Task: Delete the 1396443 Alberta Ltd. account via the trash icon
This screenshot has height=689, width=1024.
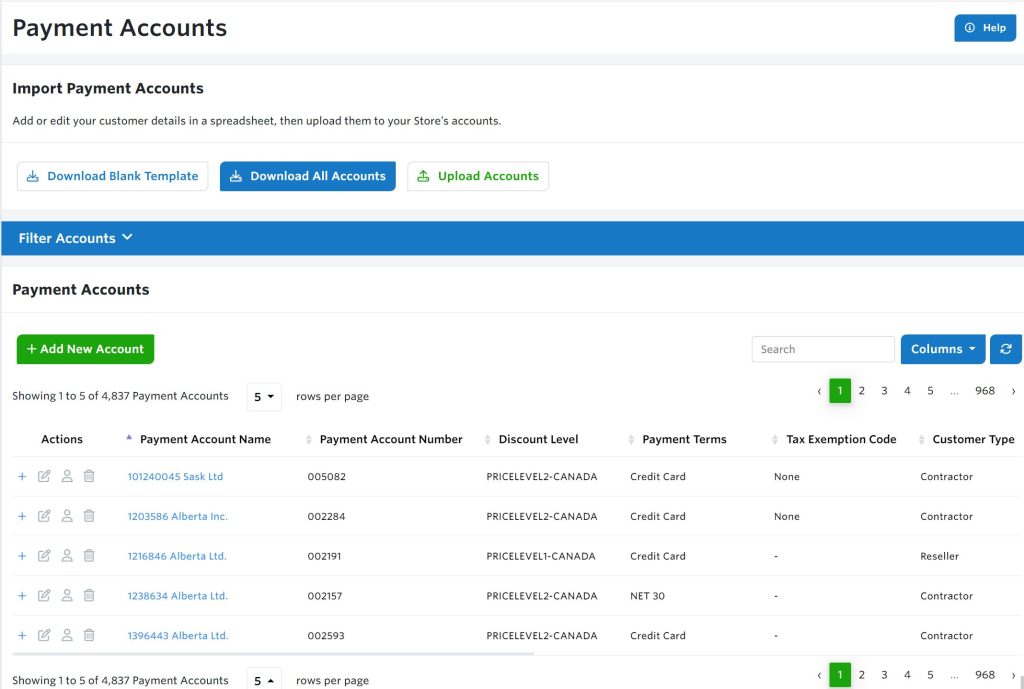Action: tap(89, 635)
